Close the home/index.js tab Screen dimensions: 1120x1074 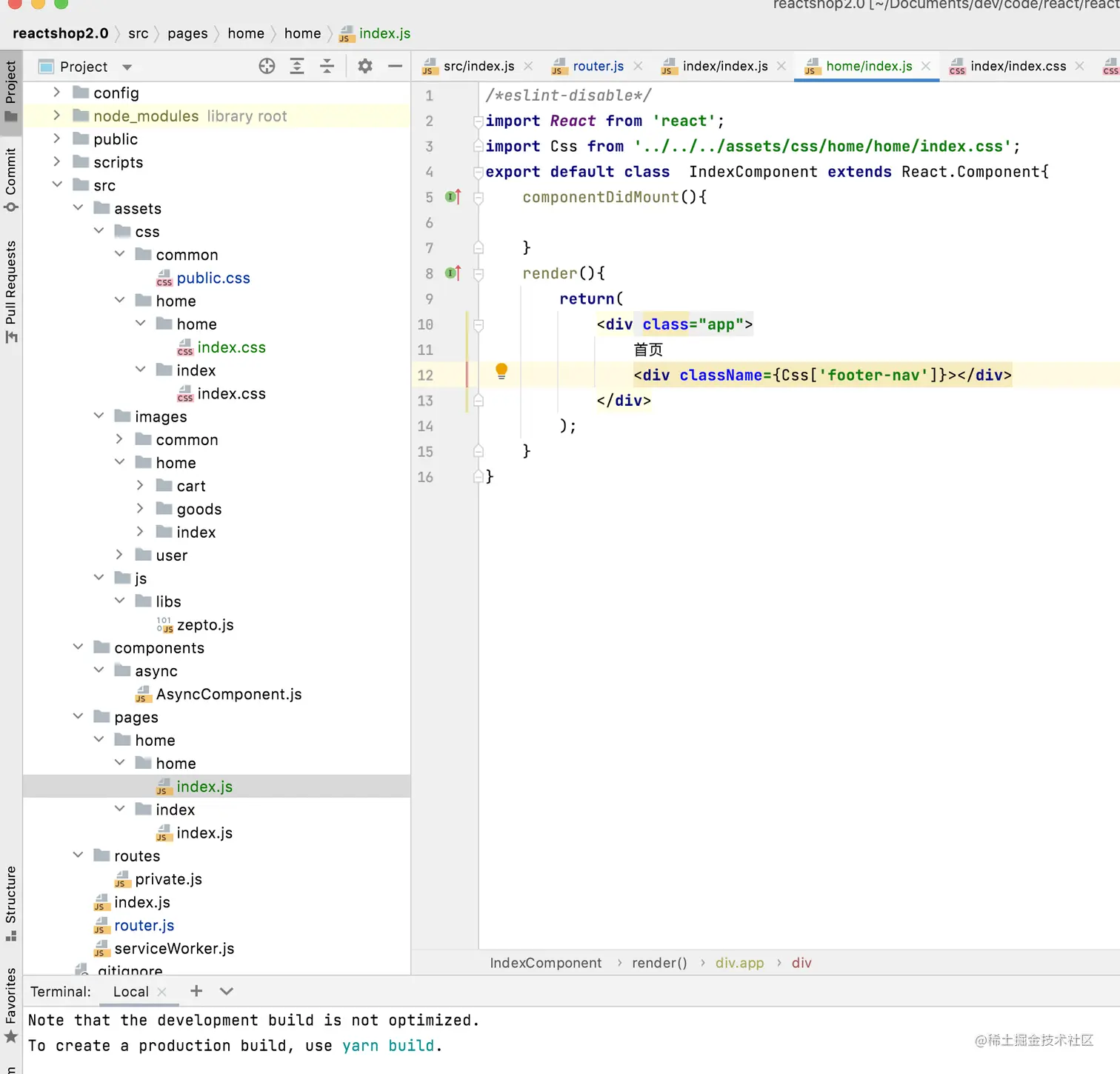(x=926, y=67)
